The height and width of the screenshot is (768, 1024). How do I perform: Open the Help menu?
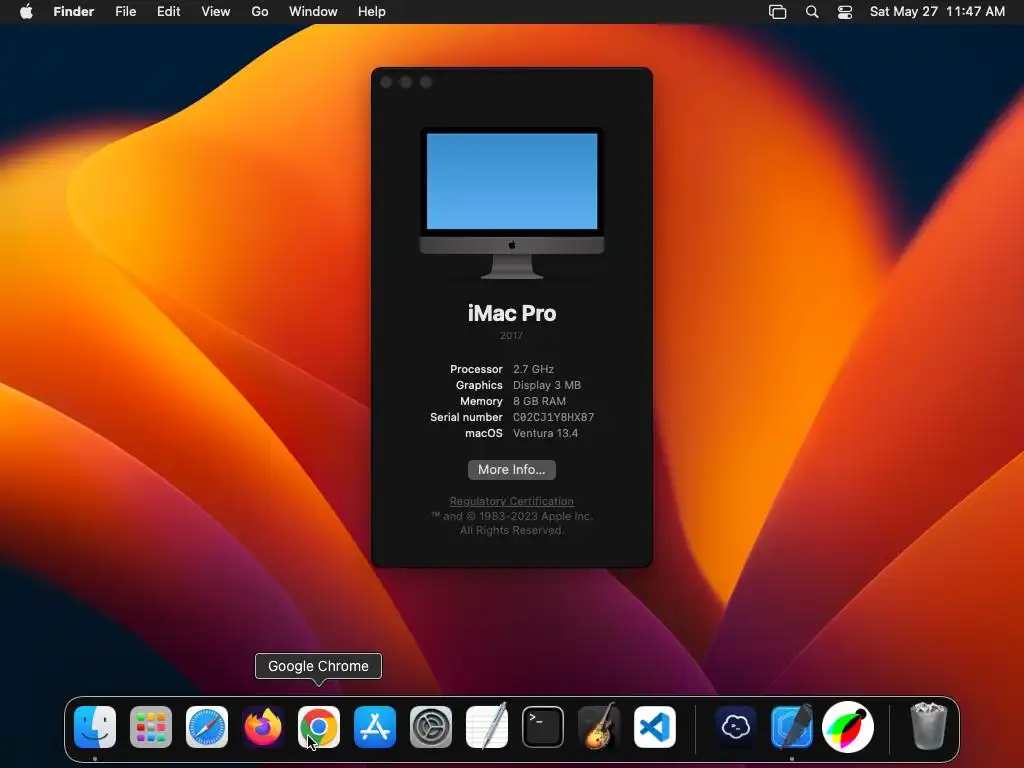372,12
